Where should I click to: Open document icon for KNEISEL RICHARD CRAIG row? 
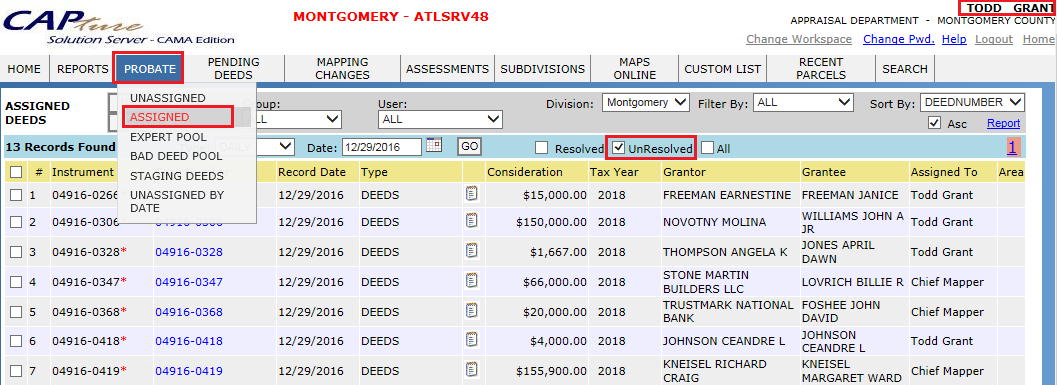pyautogui.click(x=472, y=369)
